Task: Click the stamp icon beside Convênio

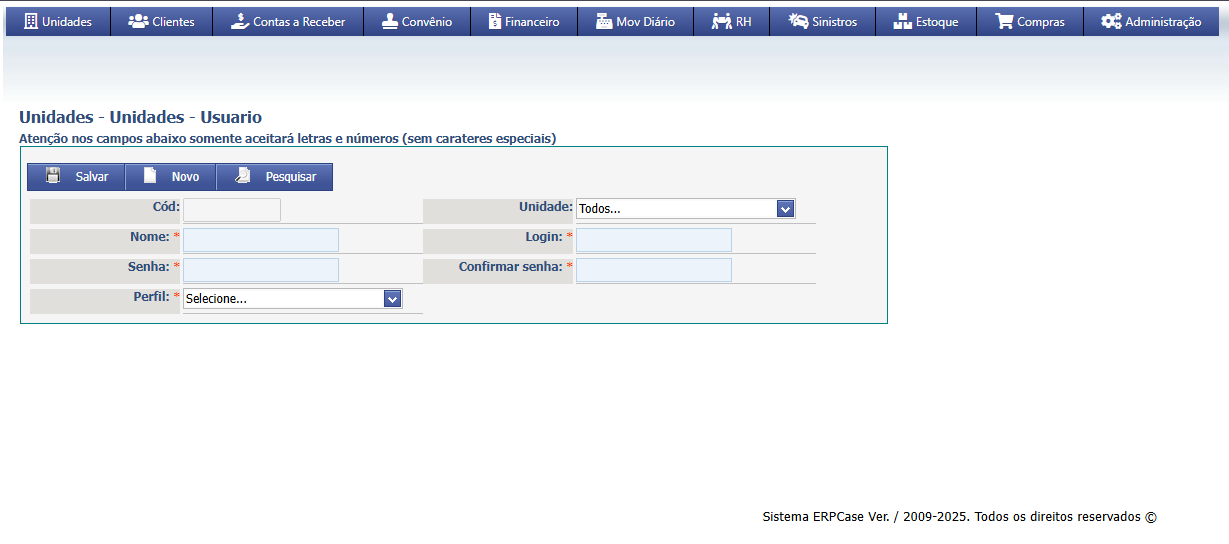Action: [x=390, y=21]
